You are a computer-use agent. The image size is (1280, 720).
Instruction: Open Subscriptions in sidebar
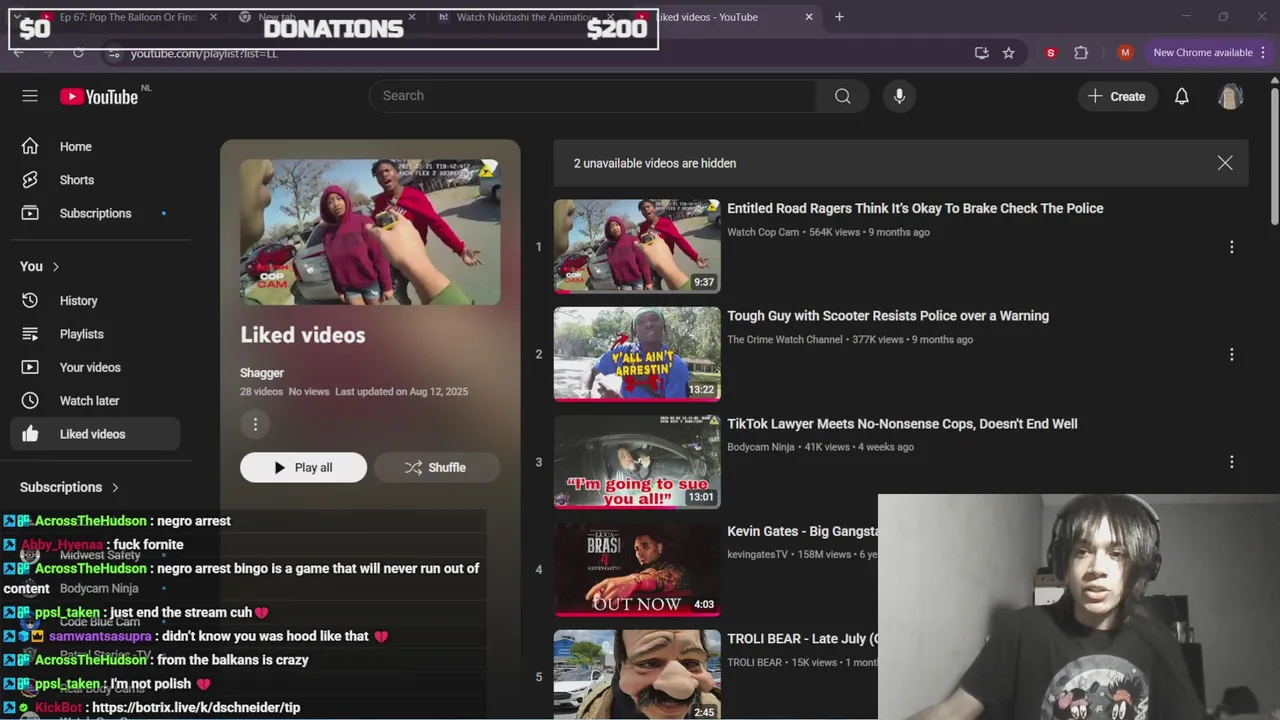tap(95, 213)
